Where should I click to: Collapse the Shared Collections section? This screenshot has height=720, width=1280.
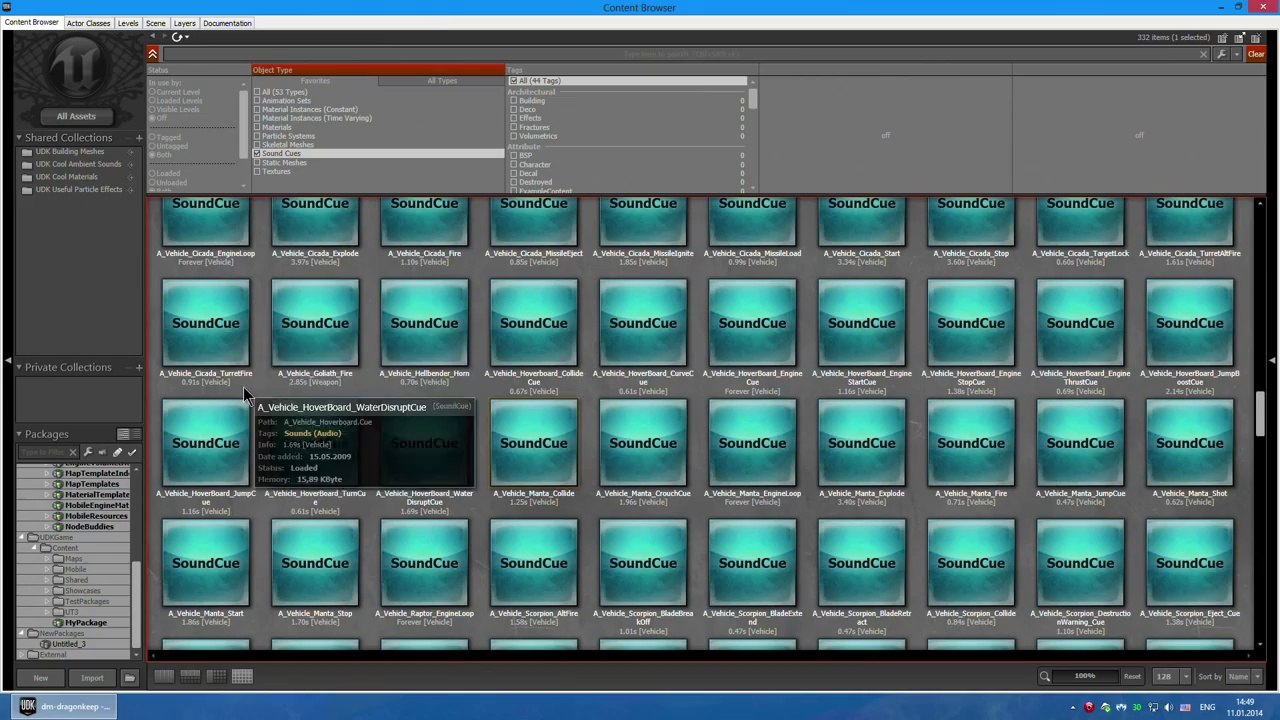point(18,137)
